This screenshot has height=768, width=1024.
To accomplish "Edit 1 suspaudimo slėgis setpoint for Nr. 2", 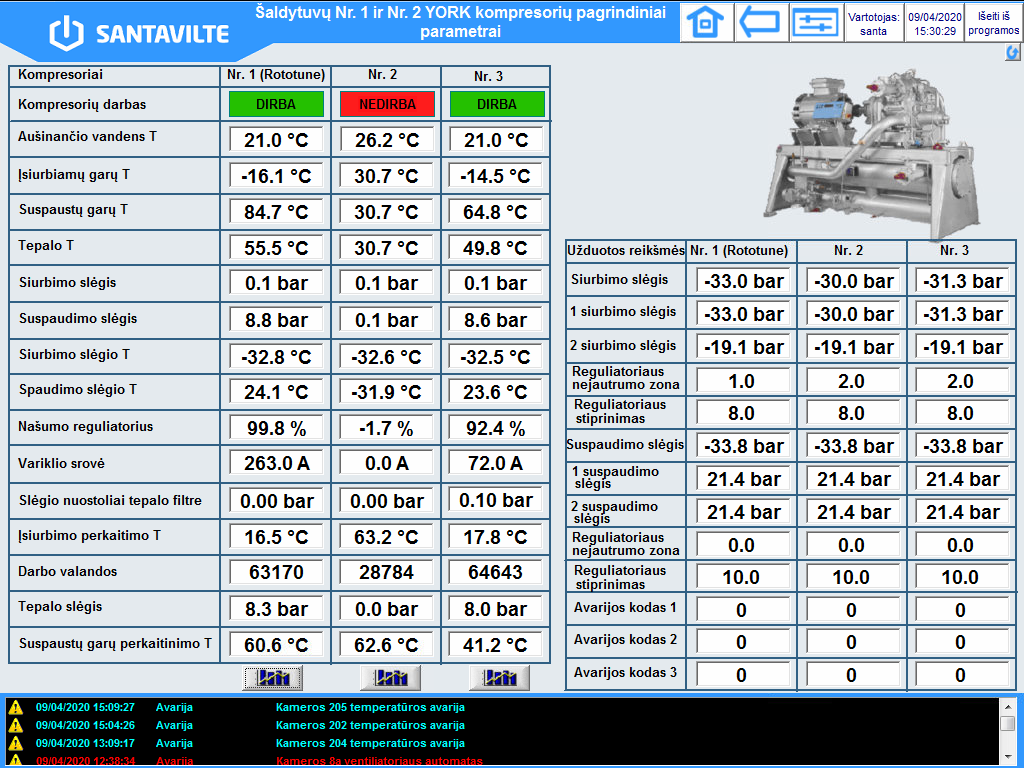I will 853,479.
